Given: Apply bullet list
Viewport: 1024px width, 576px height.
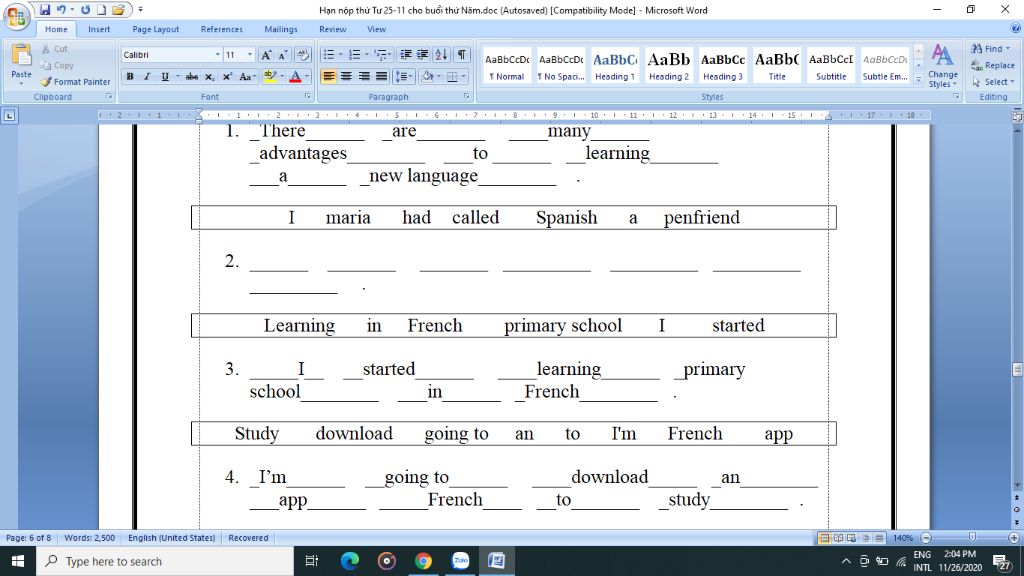Looking at the screenshot, I should [328, 55].
